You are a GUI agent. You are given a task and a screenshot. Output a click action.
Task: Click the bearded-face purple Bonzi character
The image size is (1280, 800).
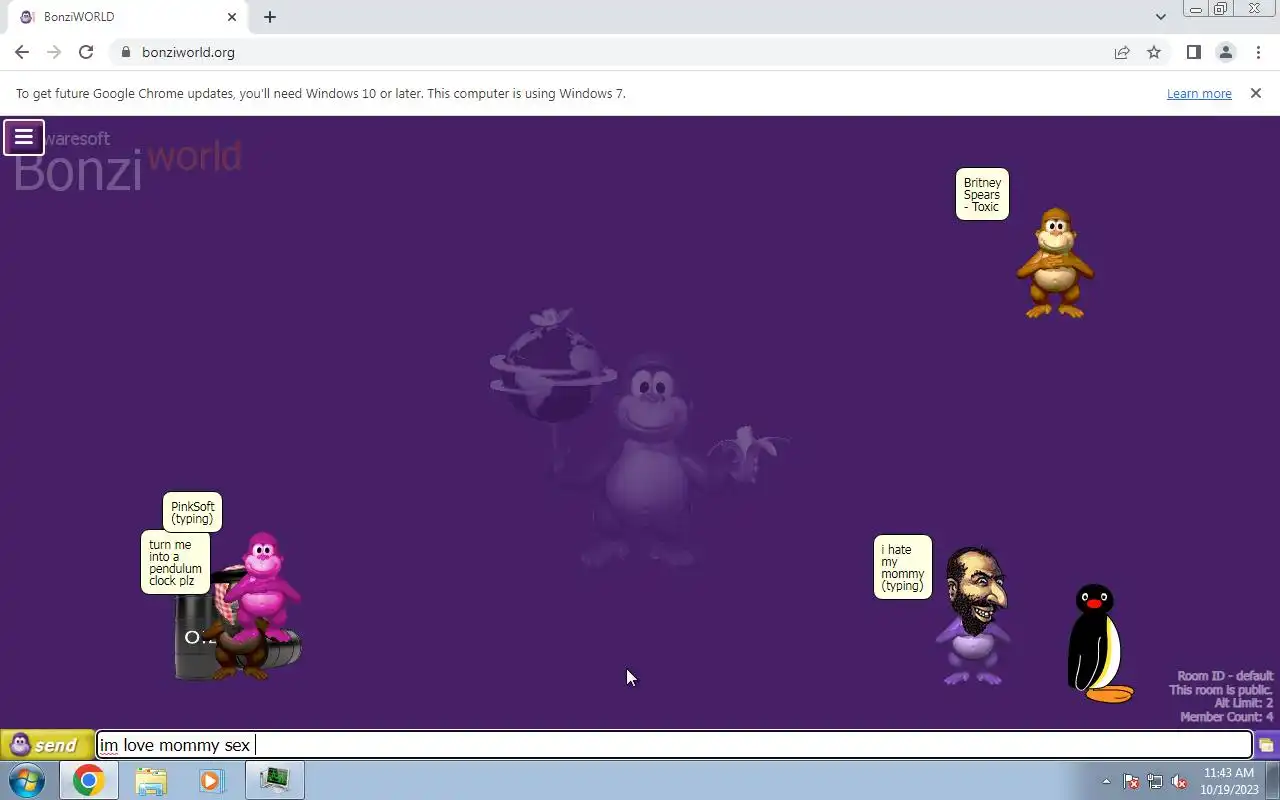click(973, 616)
